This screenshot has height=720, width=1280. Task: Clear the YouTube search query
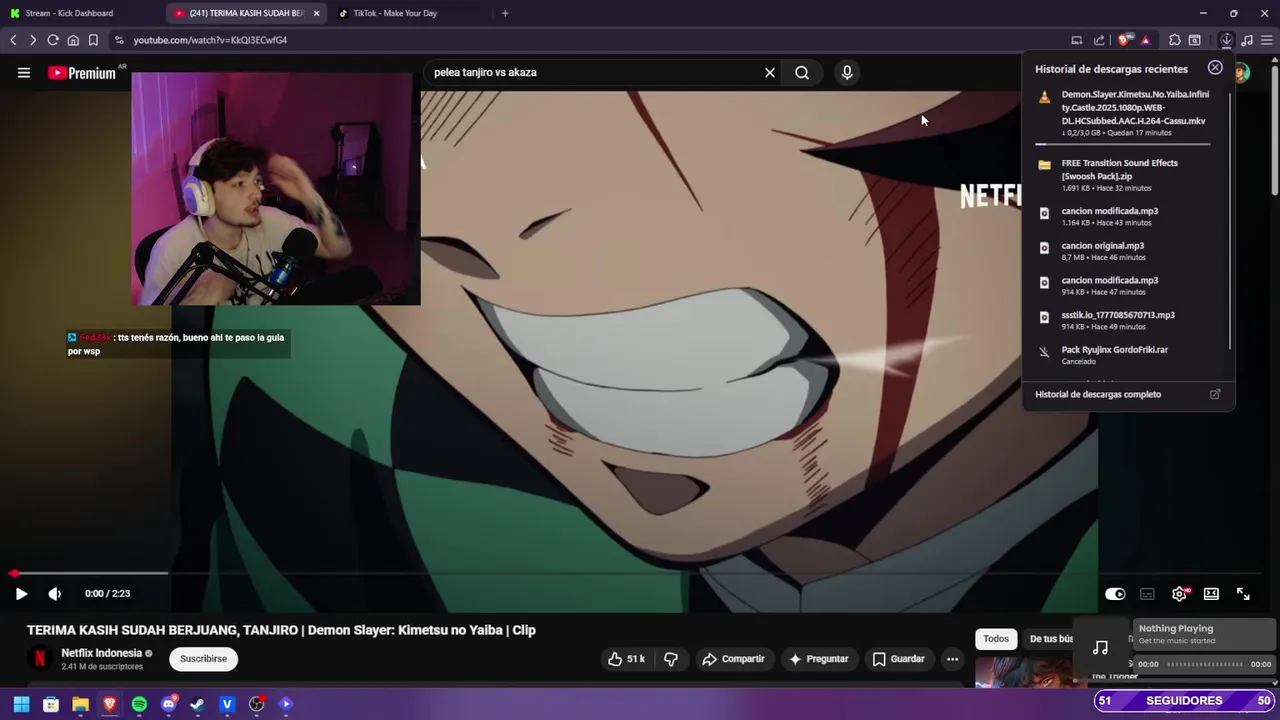[x=770, y=72]
